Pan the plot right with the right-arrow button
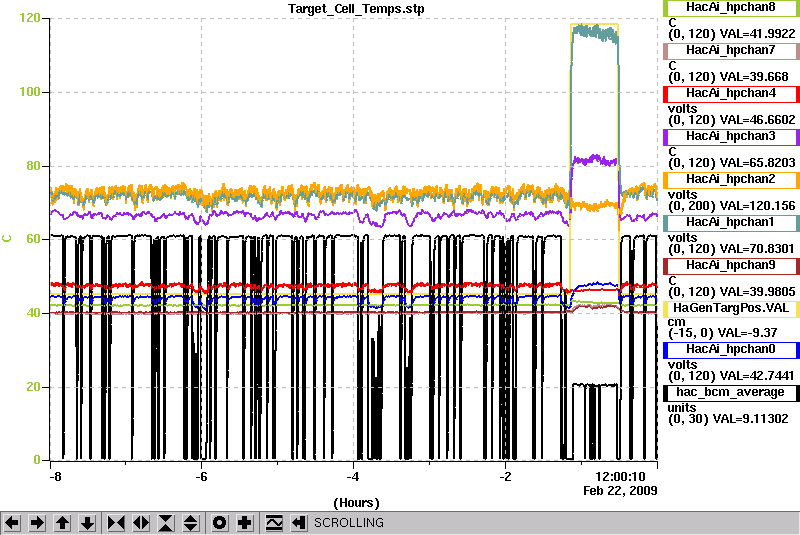 pyautogui.click(x=37, y=523)
